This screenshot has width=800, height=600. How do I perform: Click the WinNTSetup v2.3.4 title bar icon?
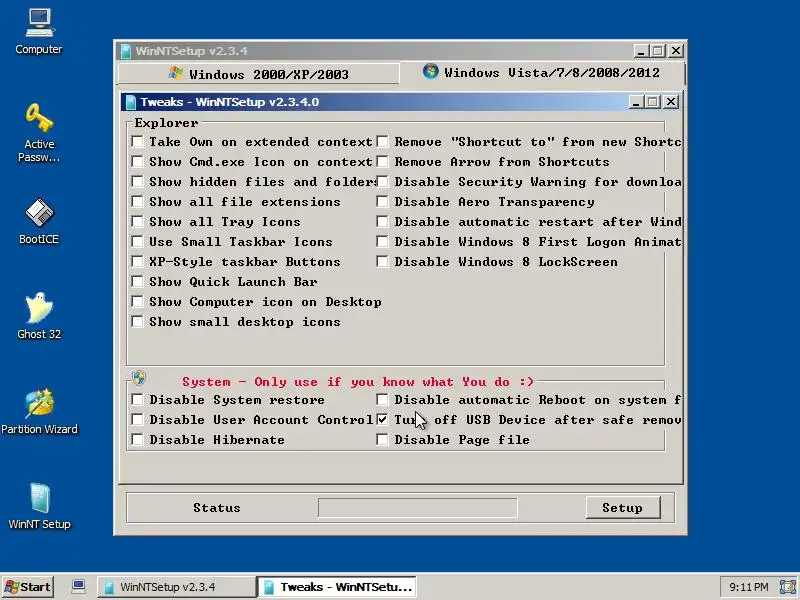point(126,51)
